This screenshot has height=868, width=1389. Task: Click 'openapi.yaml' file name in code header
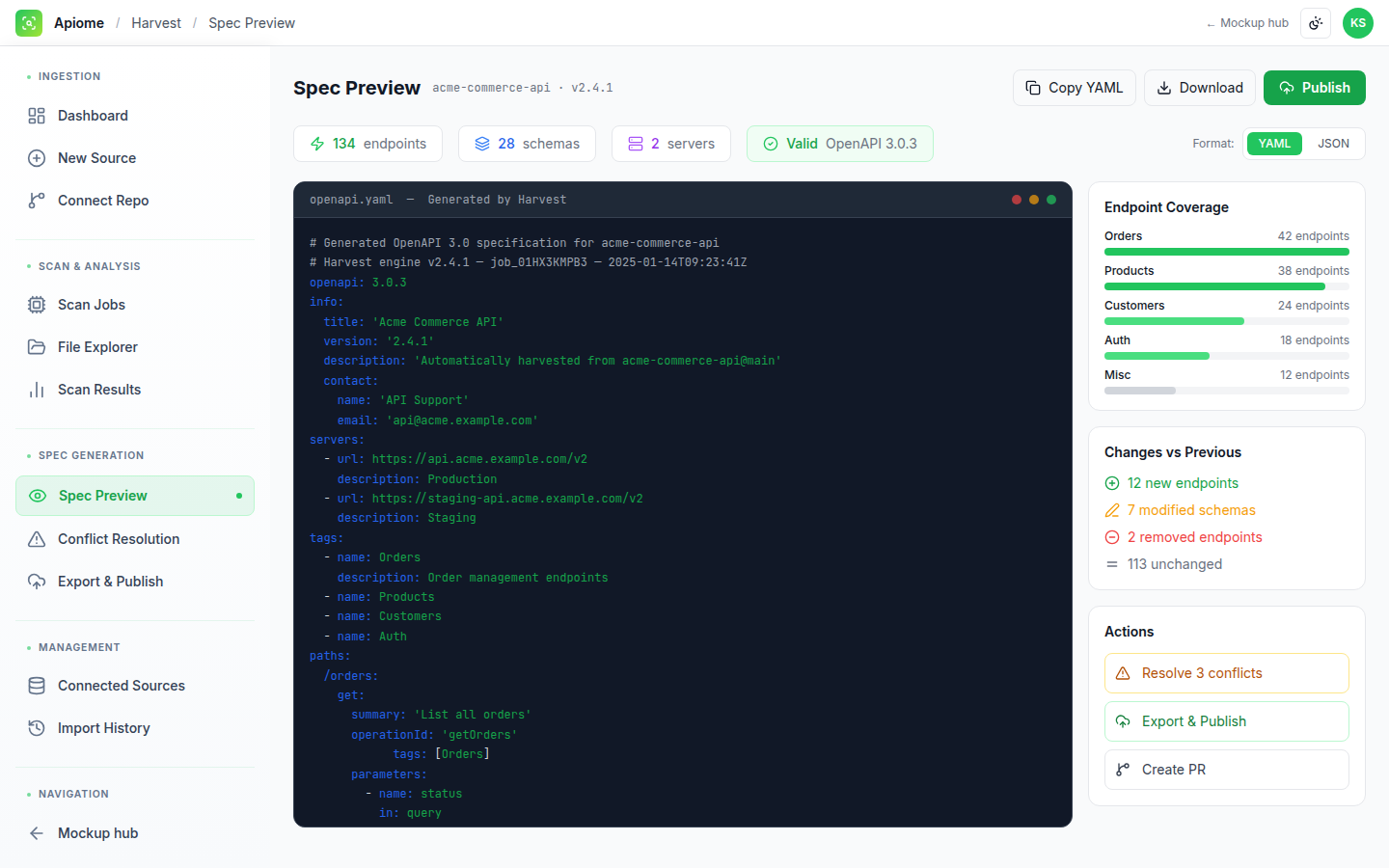tap(351, 200)
